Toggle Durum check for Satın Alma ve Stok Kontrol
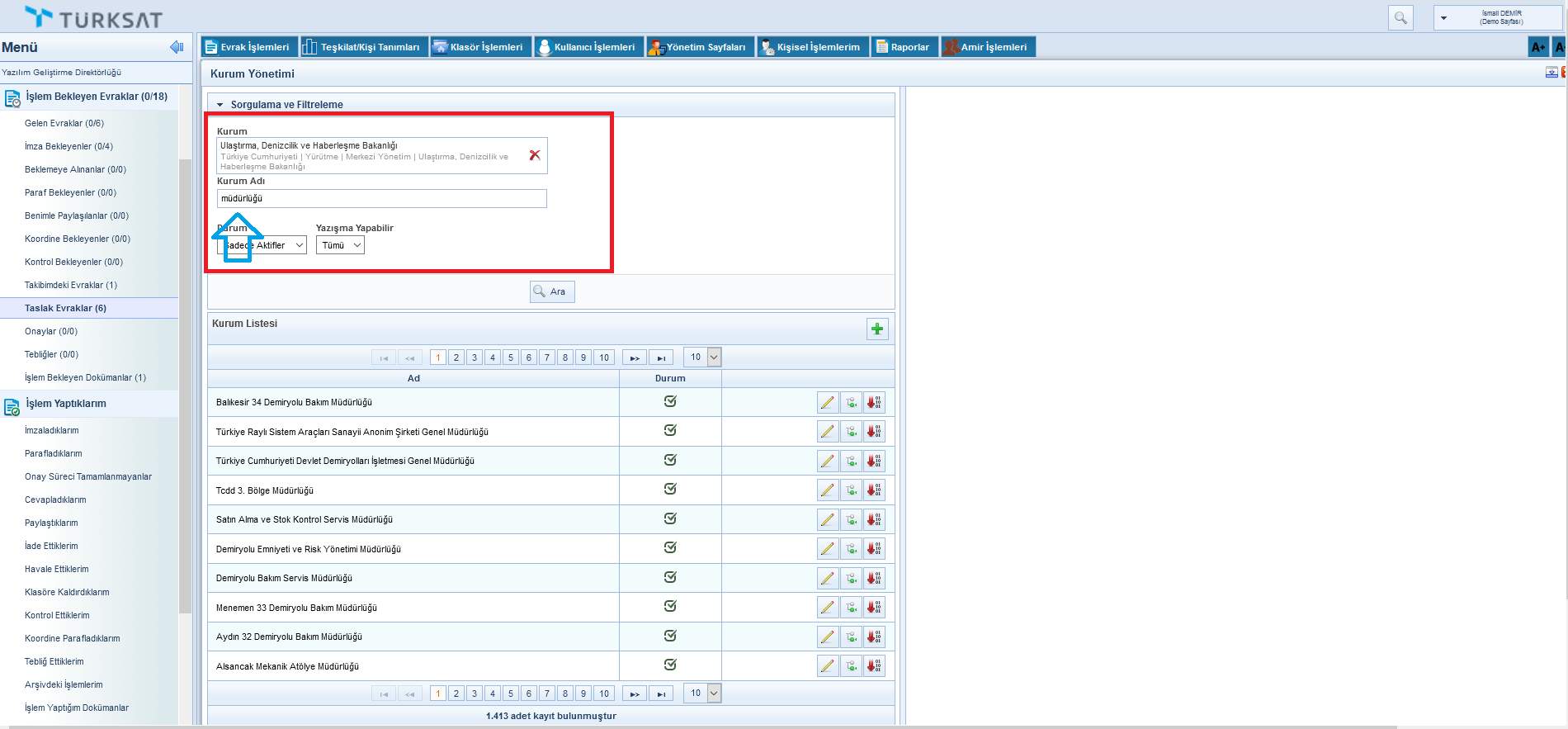This screenshot has width=1568, height=729. pyautogui.click(x=670, y=518)
